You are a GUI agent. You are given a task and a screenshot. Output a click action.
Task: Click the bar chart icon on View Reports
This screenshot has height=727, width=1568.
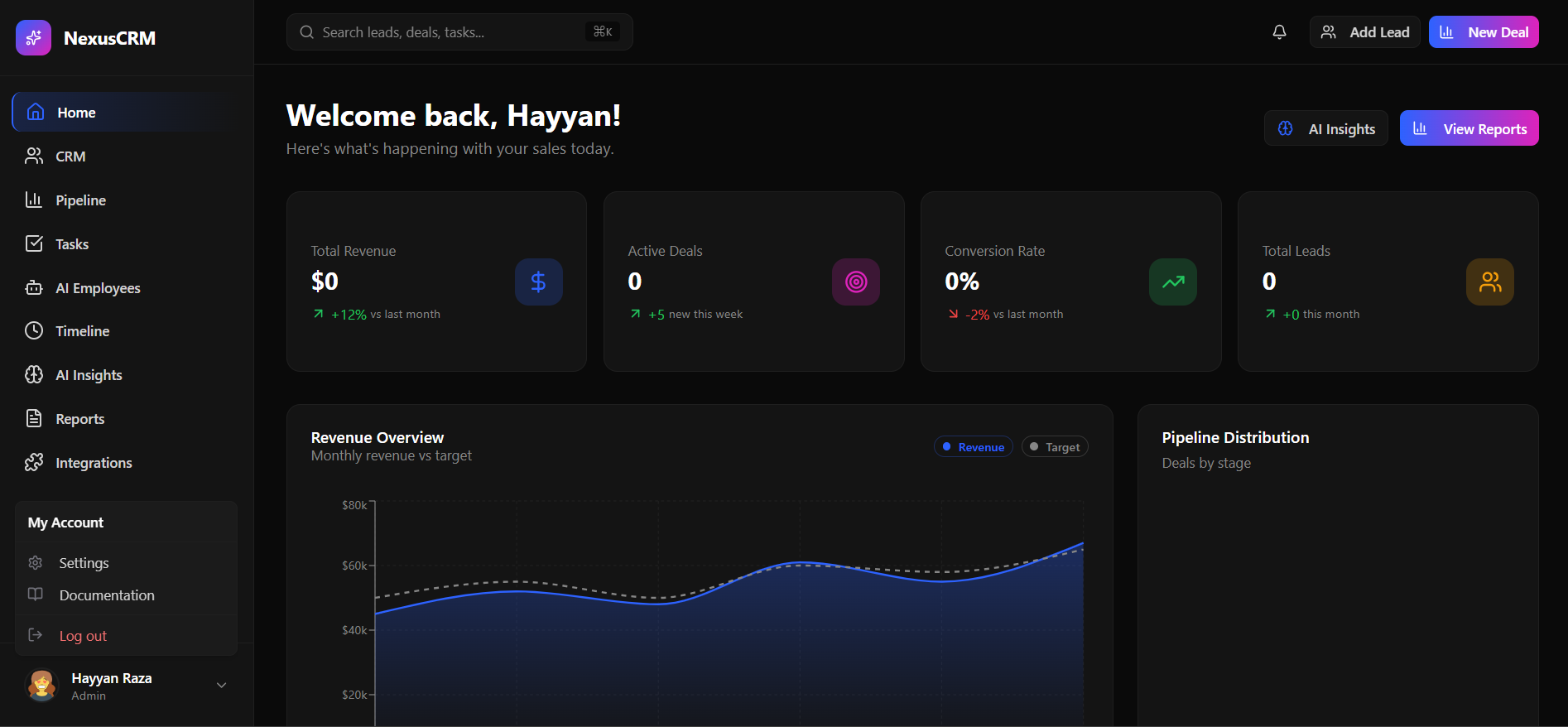coord(1420,128)
